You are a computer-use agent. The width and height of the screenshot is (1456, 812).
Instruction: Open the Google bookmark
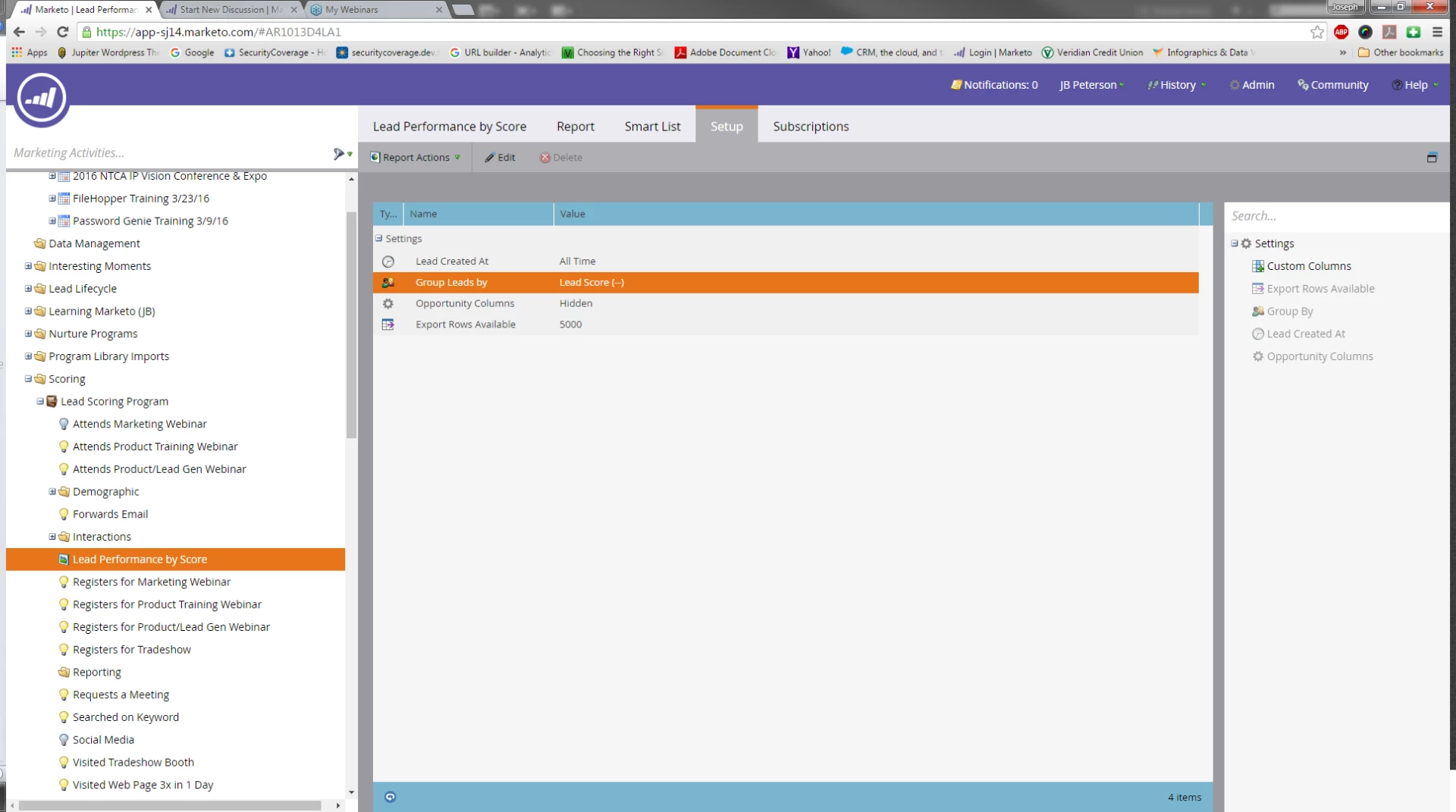click(x=192, y=52)
